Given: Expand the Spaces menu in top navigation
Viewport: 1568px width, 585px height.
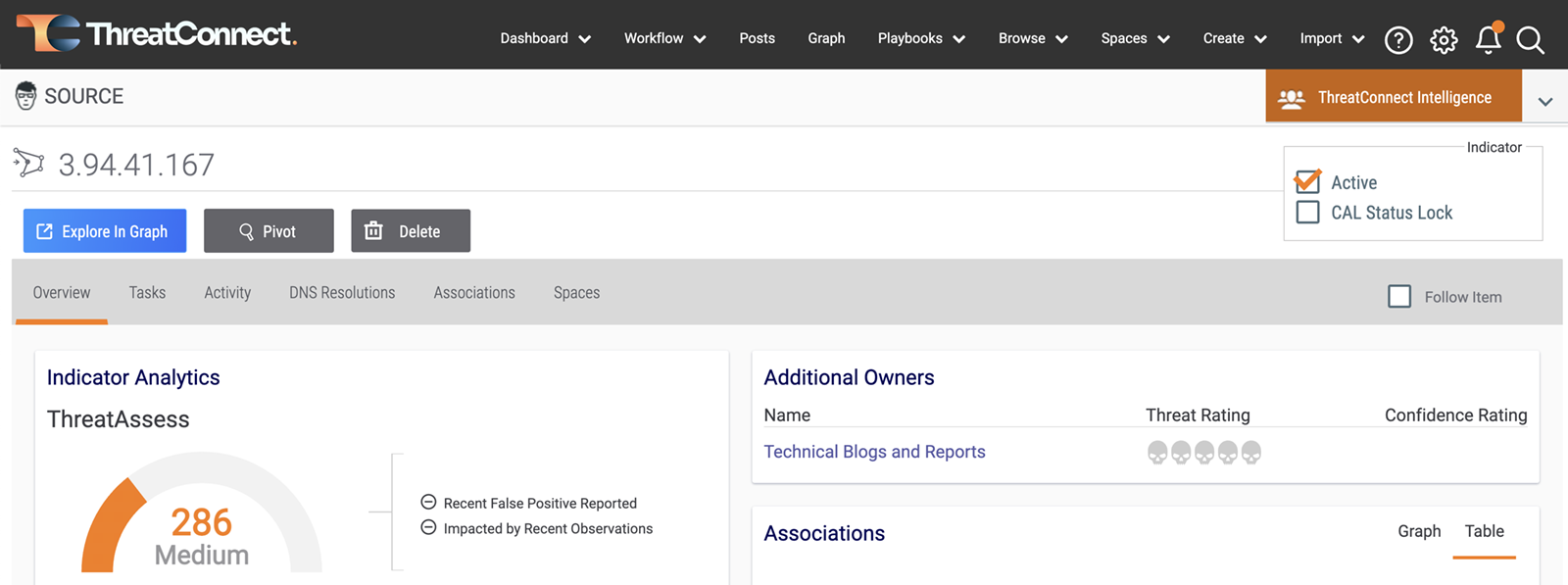Looking at the screenshot, I should [1136, 38].
